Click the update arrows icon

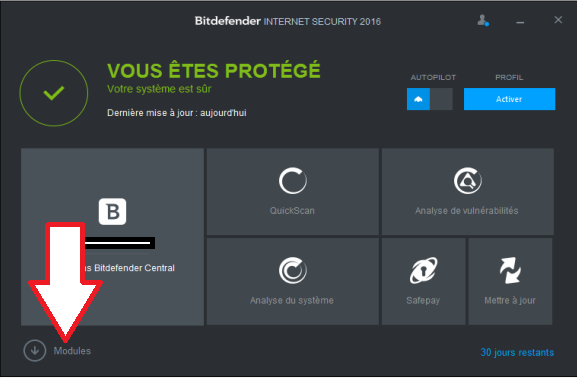click(510, 271)
